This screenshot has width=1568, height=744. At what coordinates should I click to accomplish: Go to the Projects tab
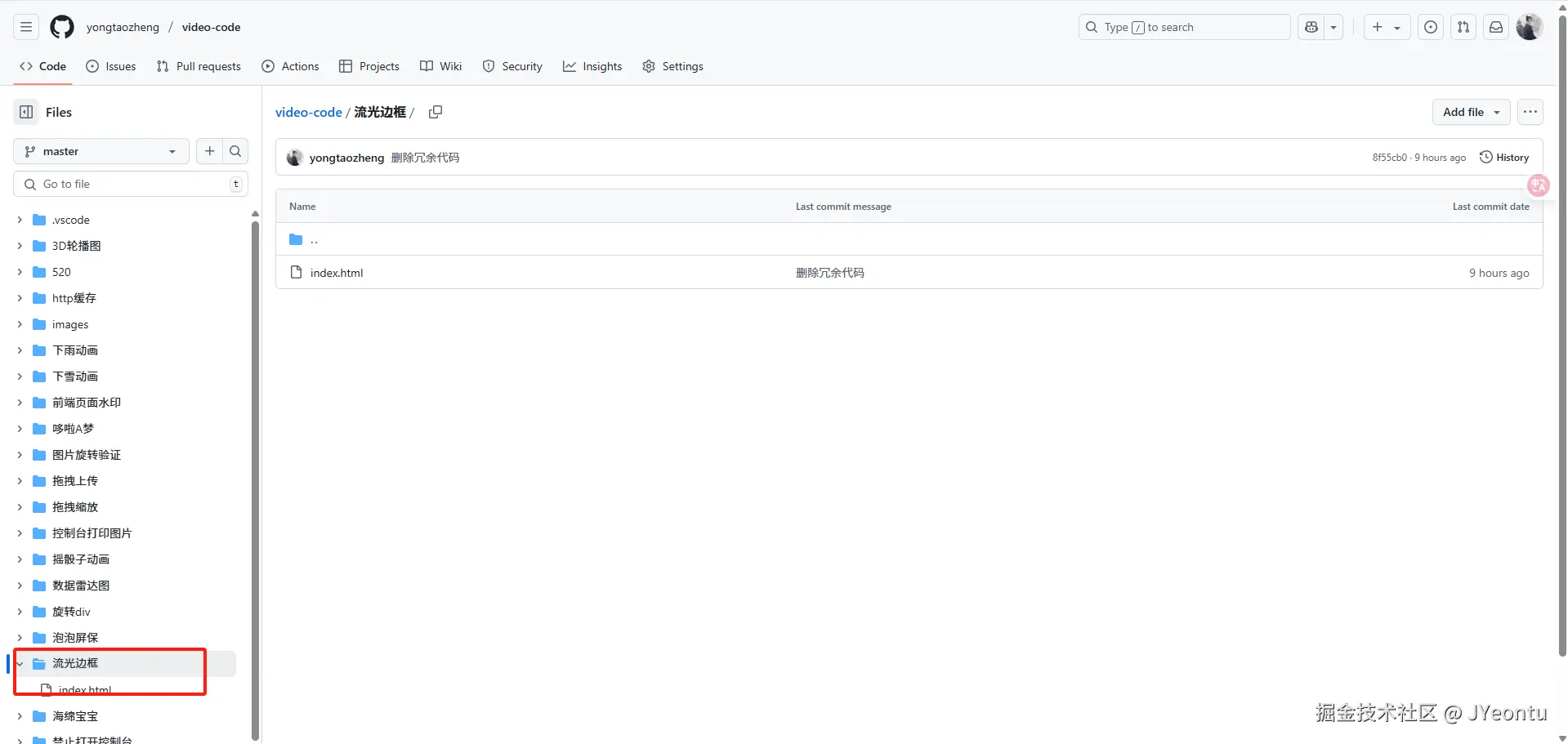(369, 66)
